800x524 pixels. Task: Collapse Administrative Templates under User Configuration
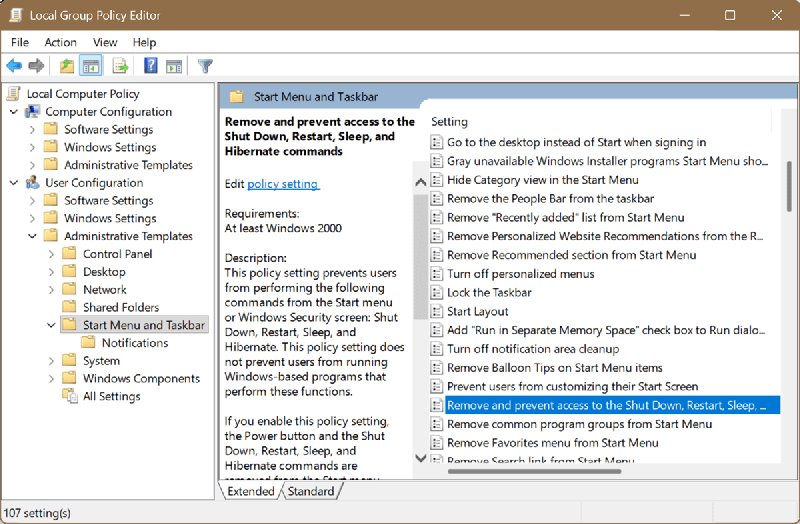(32, 236)
